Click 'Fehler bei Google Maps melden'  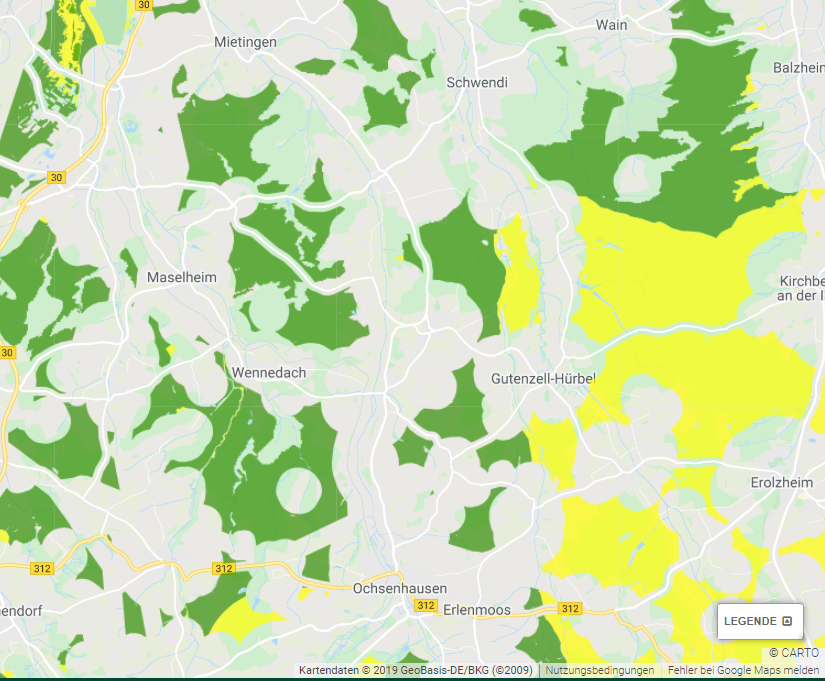click(743, 671)
